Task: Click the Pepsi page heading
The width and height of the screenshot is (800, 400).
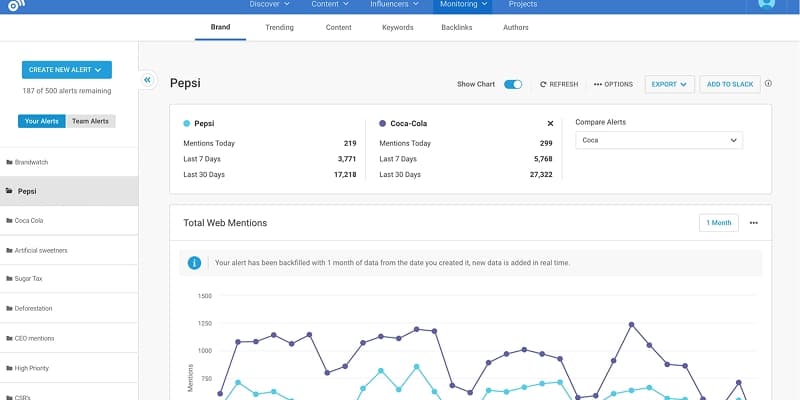Action: coord(185,84)
